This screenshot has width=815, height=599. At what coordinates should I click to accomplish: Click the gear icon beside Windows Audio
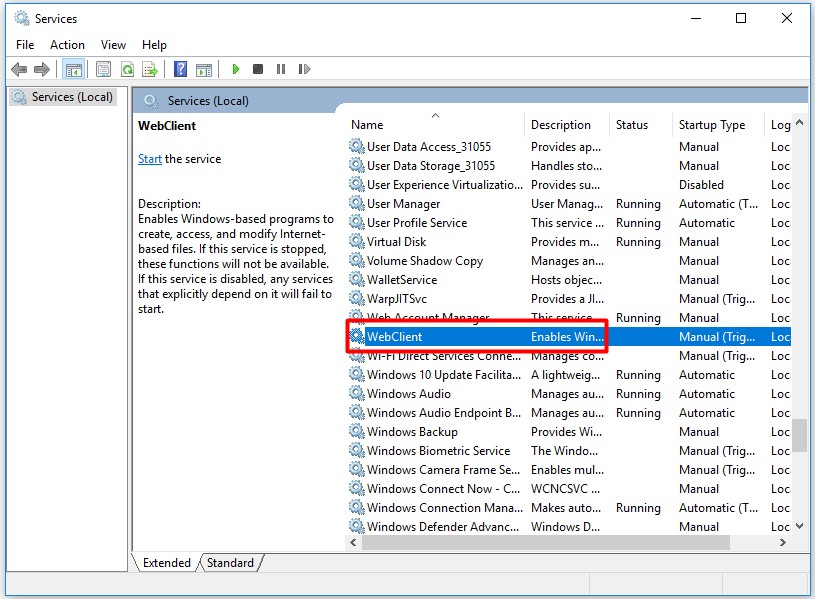tap(357, 393)
